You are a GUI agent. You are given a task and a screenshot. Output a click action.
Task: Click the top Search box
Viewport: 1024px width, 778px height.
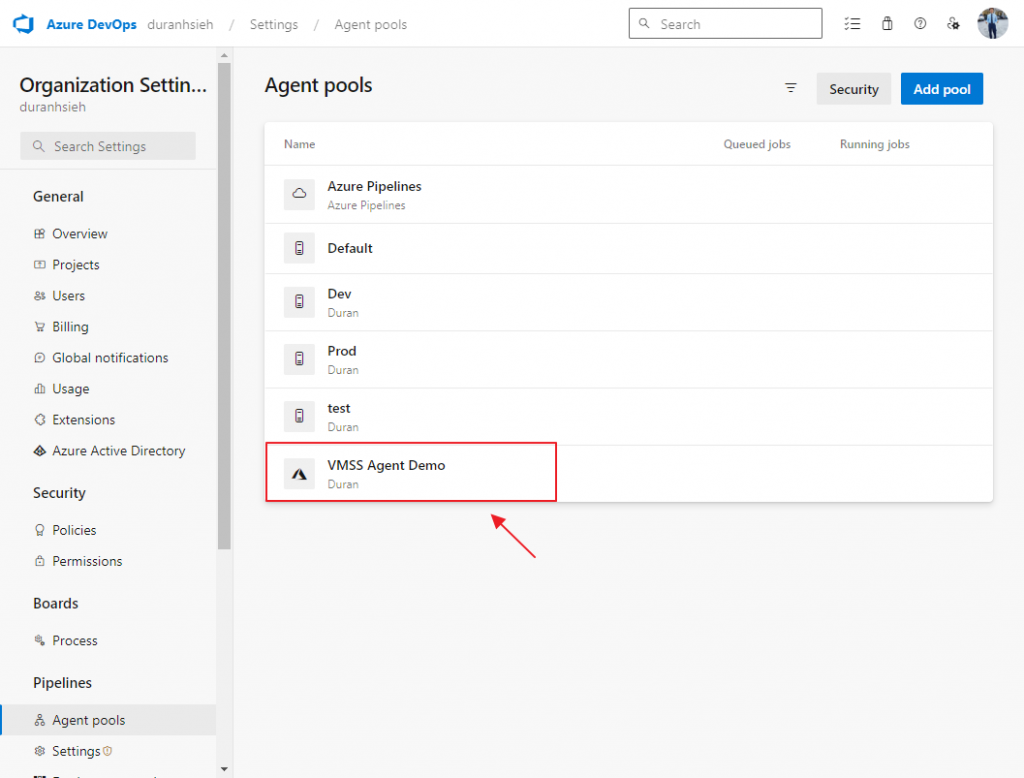(725, 24)
